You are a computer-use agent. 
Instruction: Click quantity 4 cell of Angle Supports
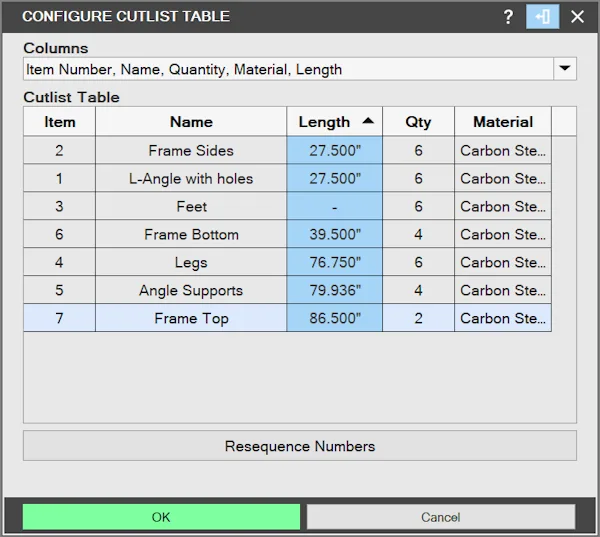click(x=418, y=290)
